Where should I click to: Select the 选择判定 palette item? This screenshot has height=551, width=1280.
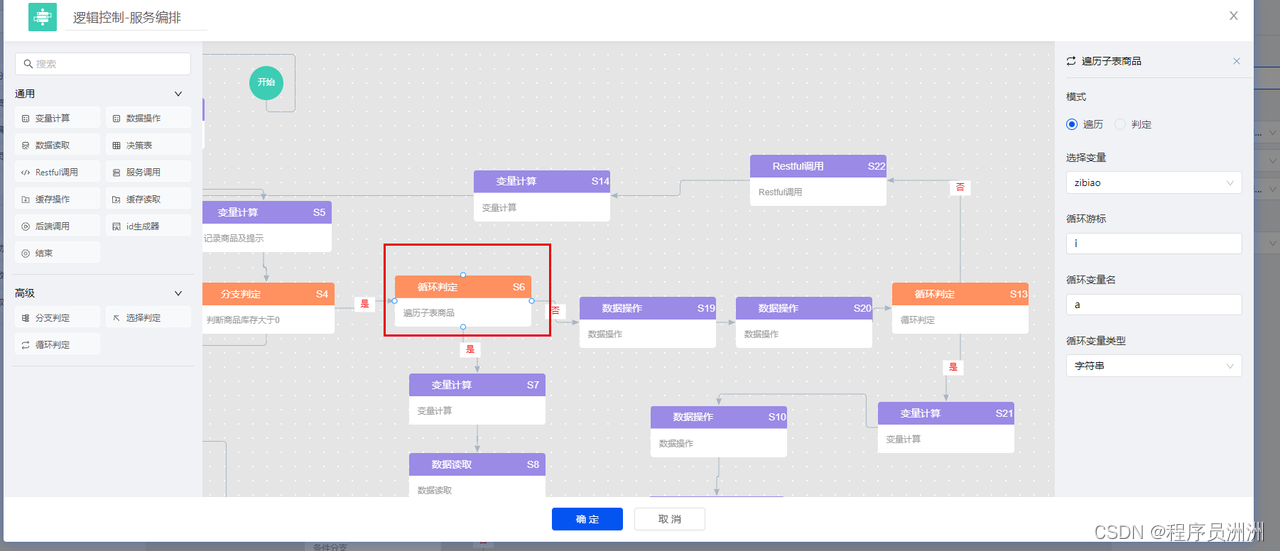[148, 317]
